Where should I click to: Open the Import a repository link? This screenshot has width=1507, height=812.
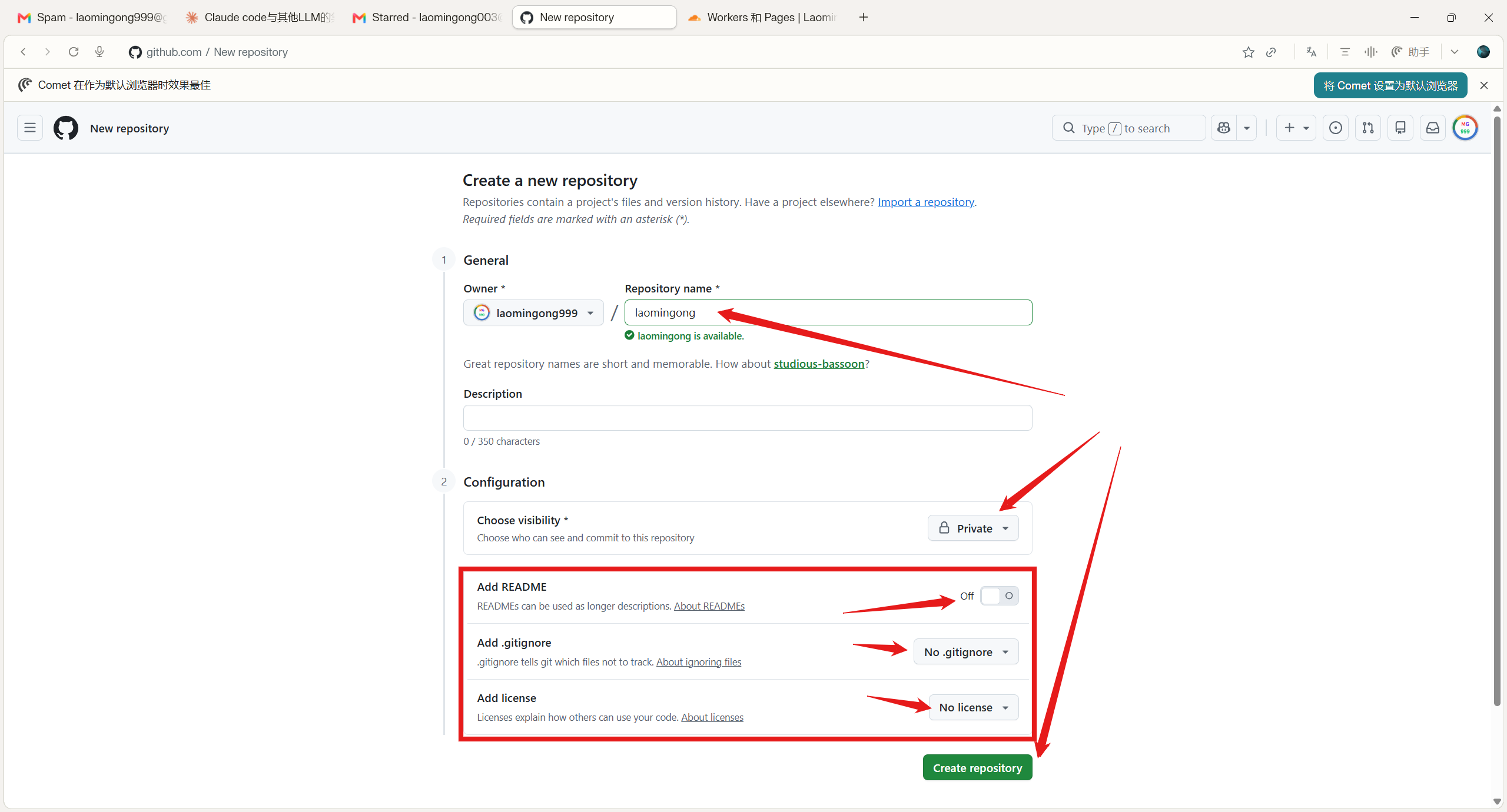pos(926,202)
